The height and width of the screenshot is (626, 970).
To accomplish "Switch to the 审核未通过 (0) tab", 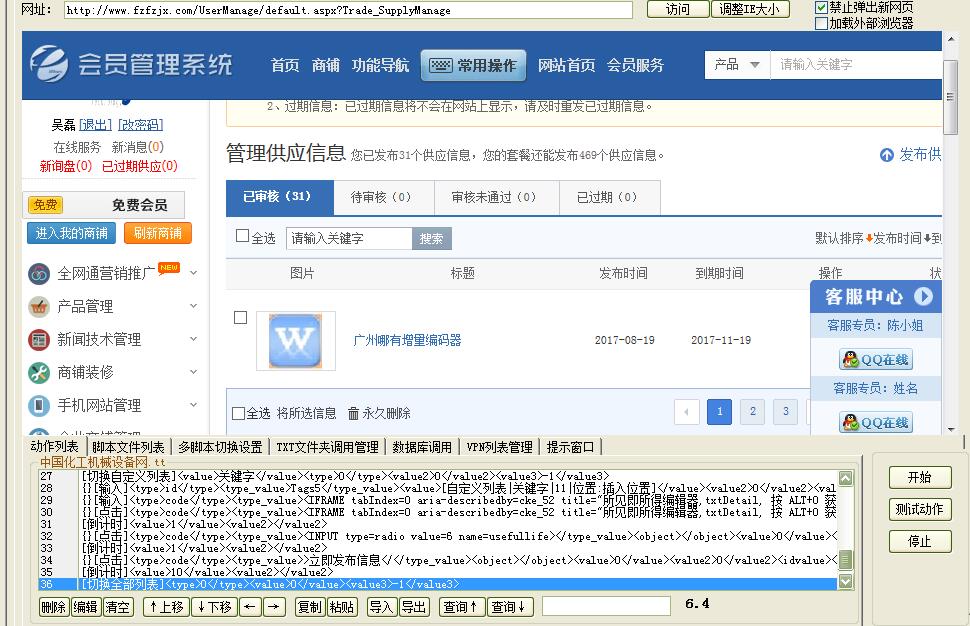I will pyautogui.click(x=497, y=197).
